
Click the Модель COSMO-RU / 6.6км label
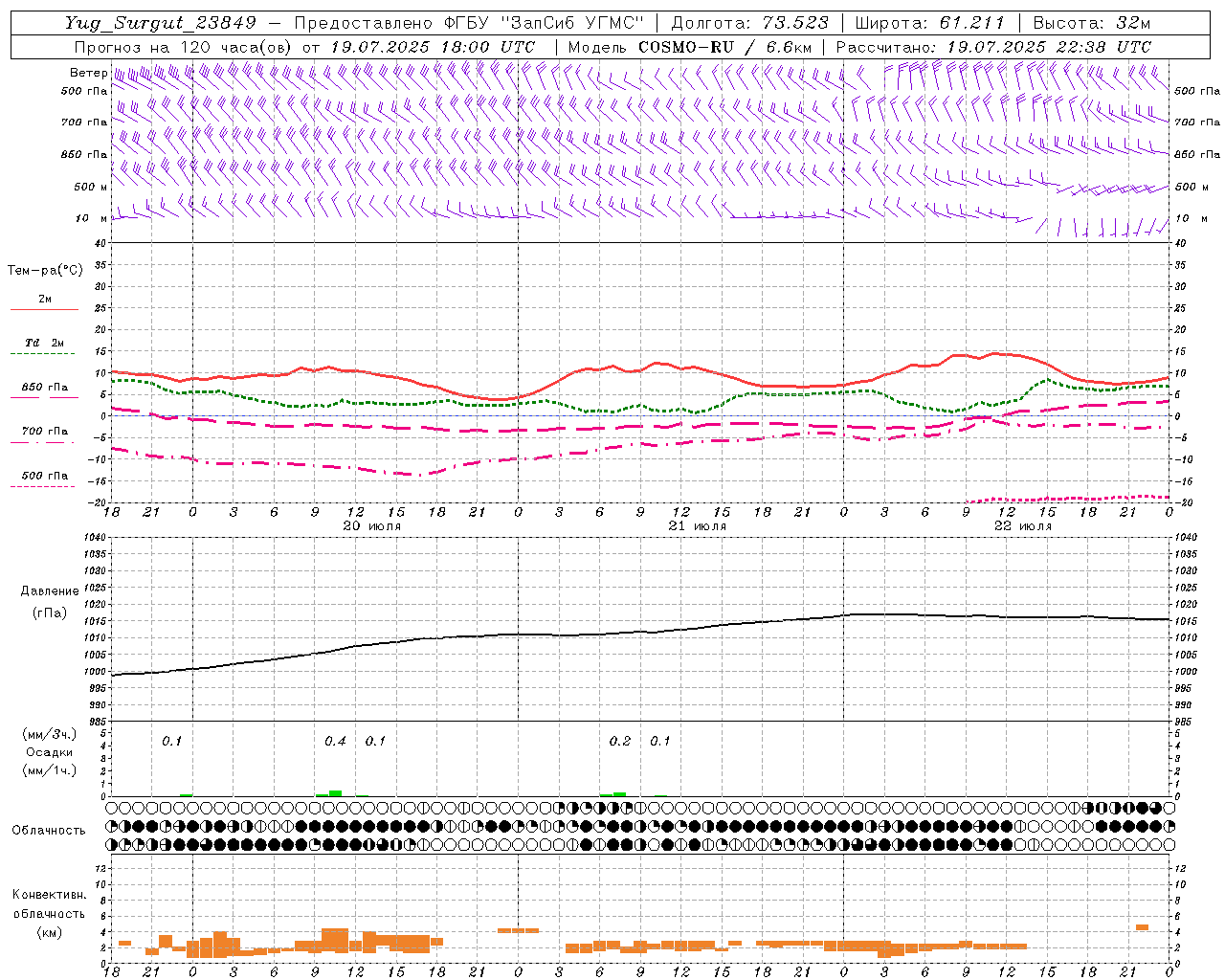click(x=689, y=47)
